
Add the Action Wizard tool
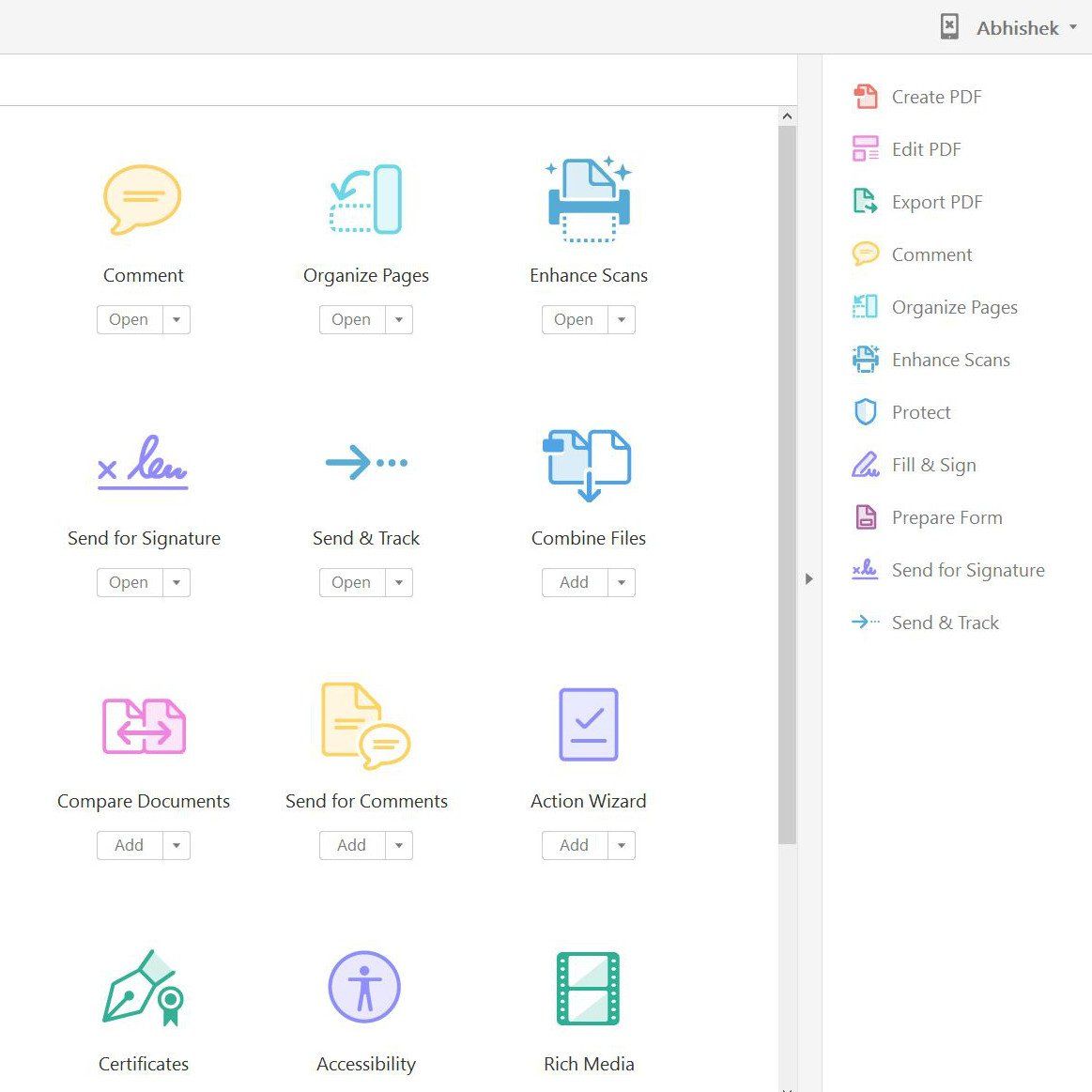pyautogui.click(x=573, y=845)
